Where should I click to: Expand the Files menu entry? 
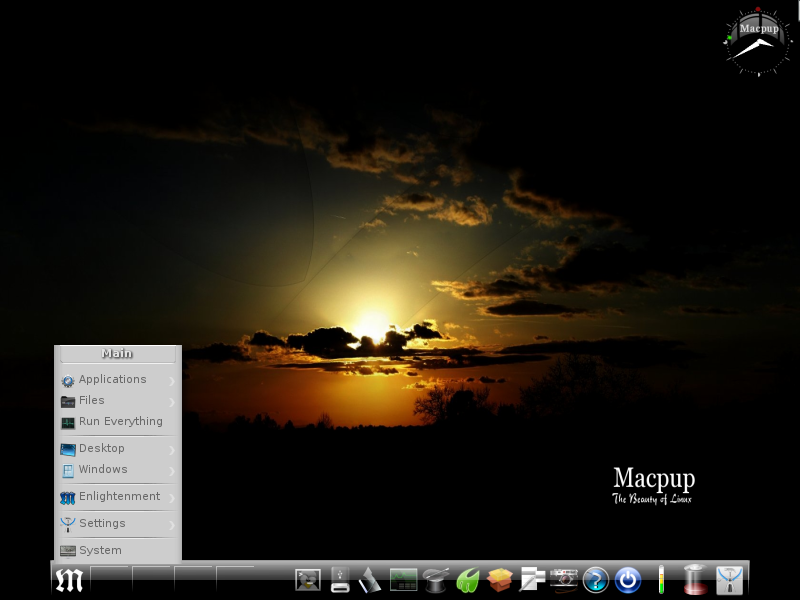click(x=118, y=401)
